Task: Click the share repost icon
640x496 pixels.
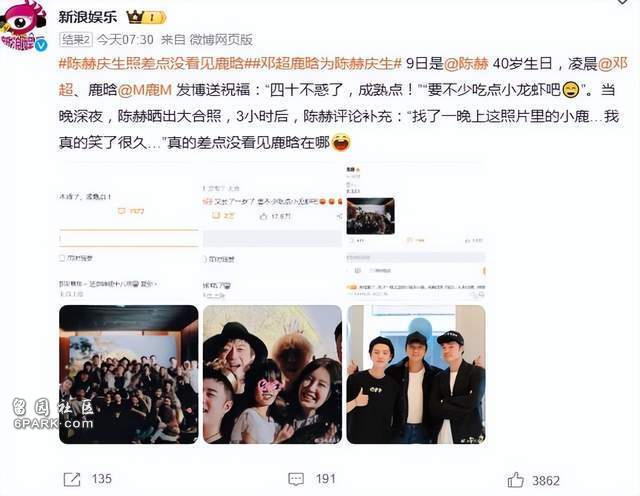Action: [x=72, y=479]
